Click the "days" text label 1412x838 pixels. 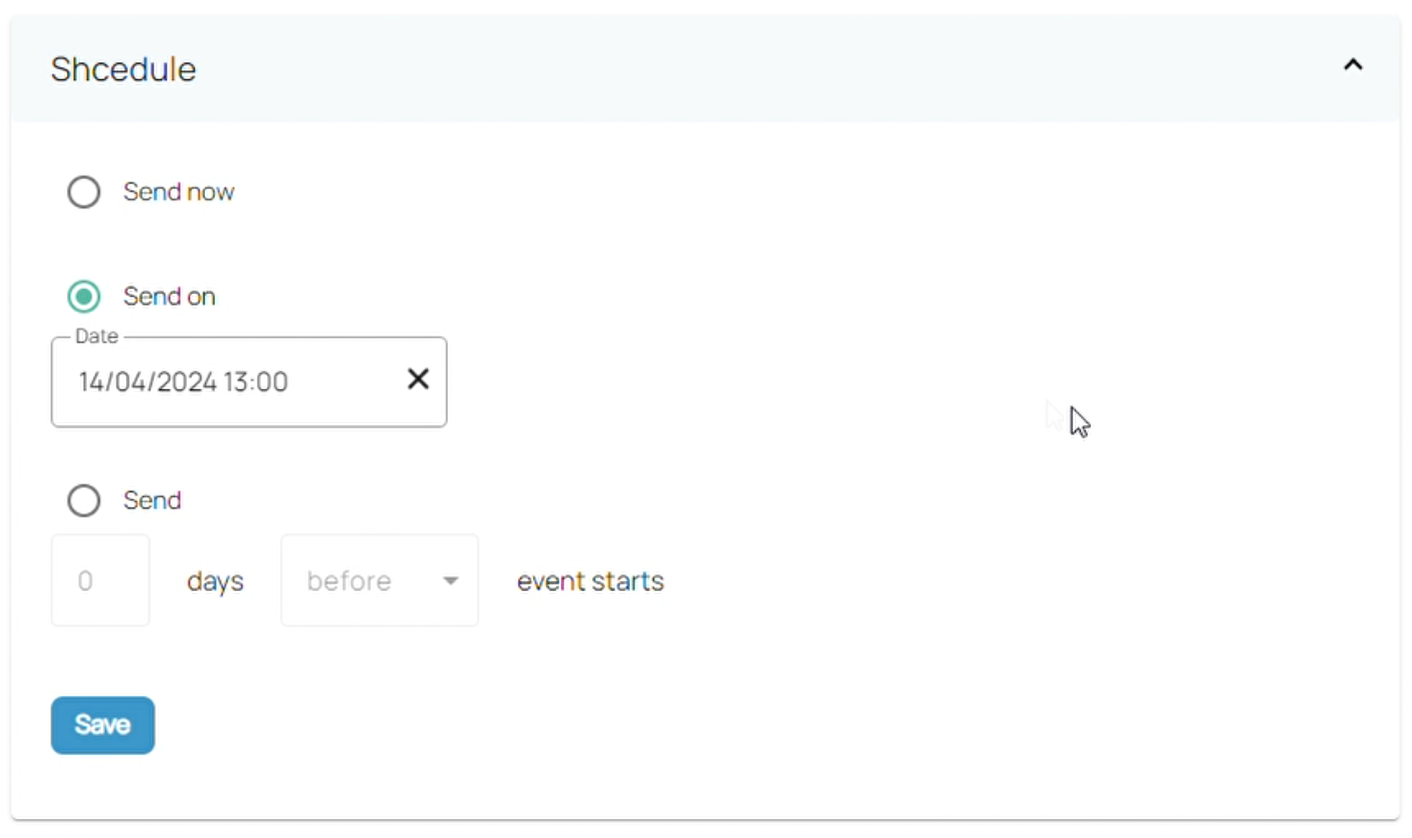pos(215,581)
